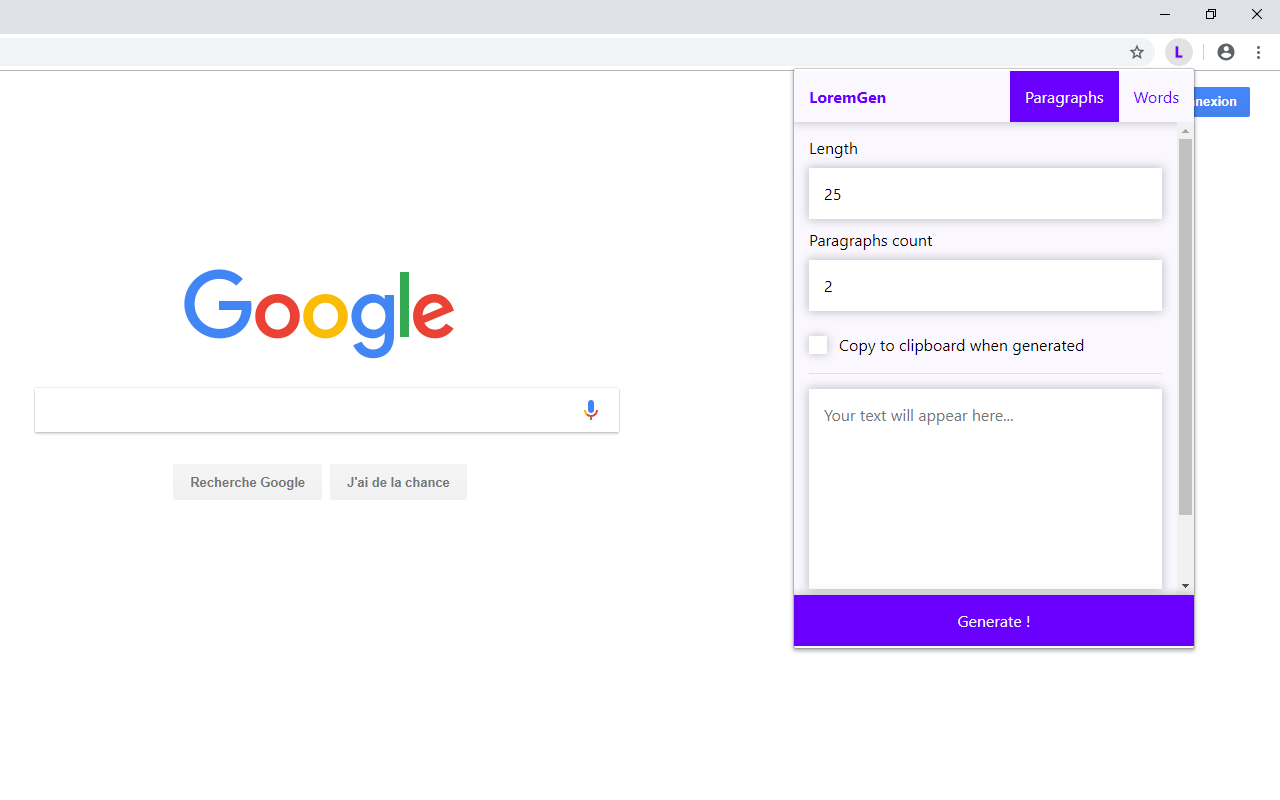This screenshot has width=1280, height=800.
Task: Open the Chrome three-dot menu
Action: click(x=1258, y=52)
